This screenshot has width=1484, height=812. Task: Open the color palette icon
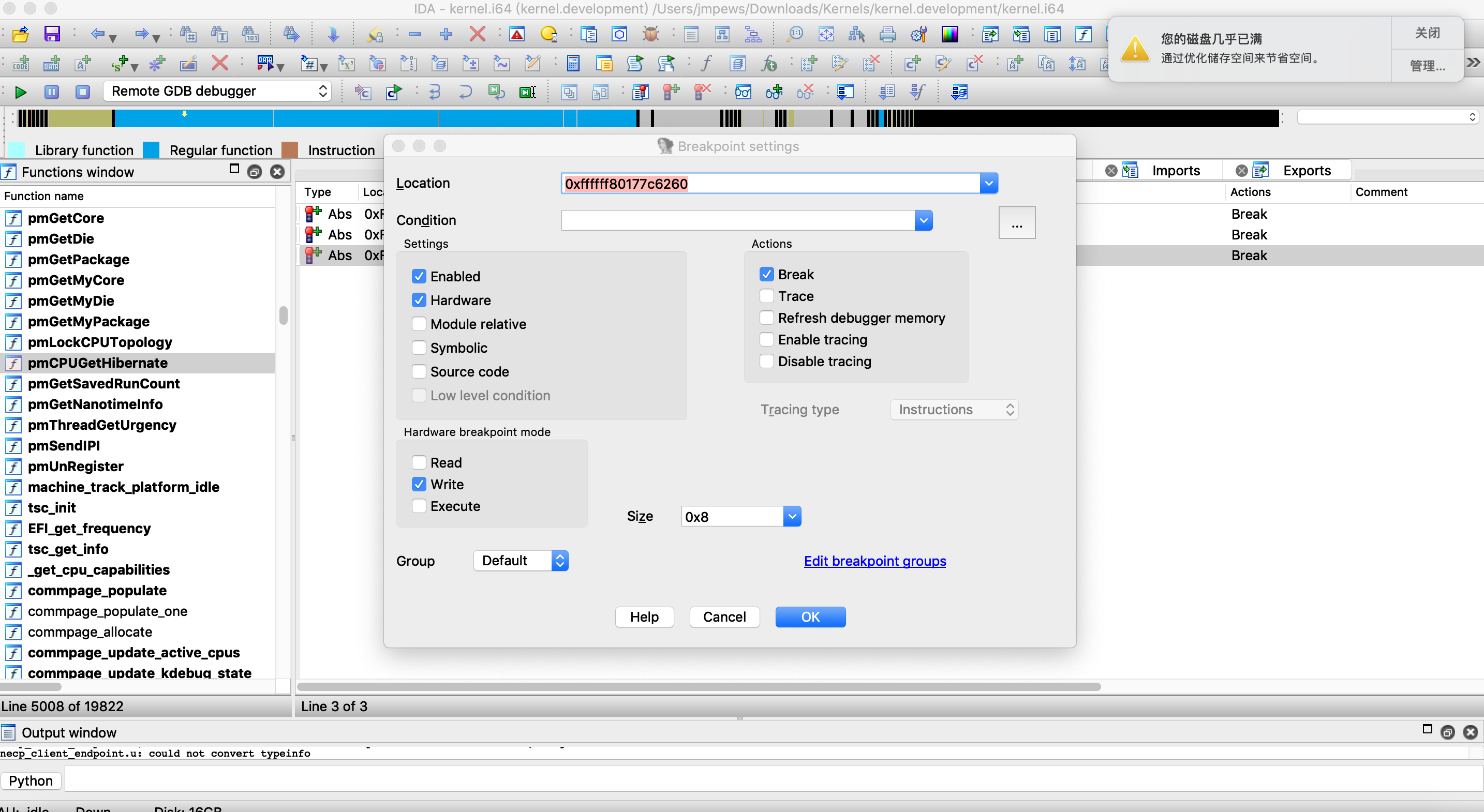949,35
